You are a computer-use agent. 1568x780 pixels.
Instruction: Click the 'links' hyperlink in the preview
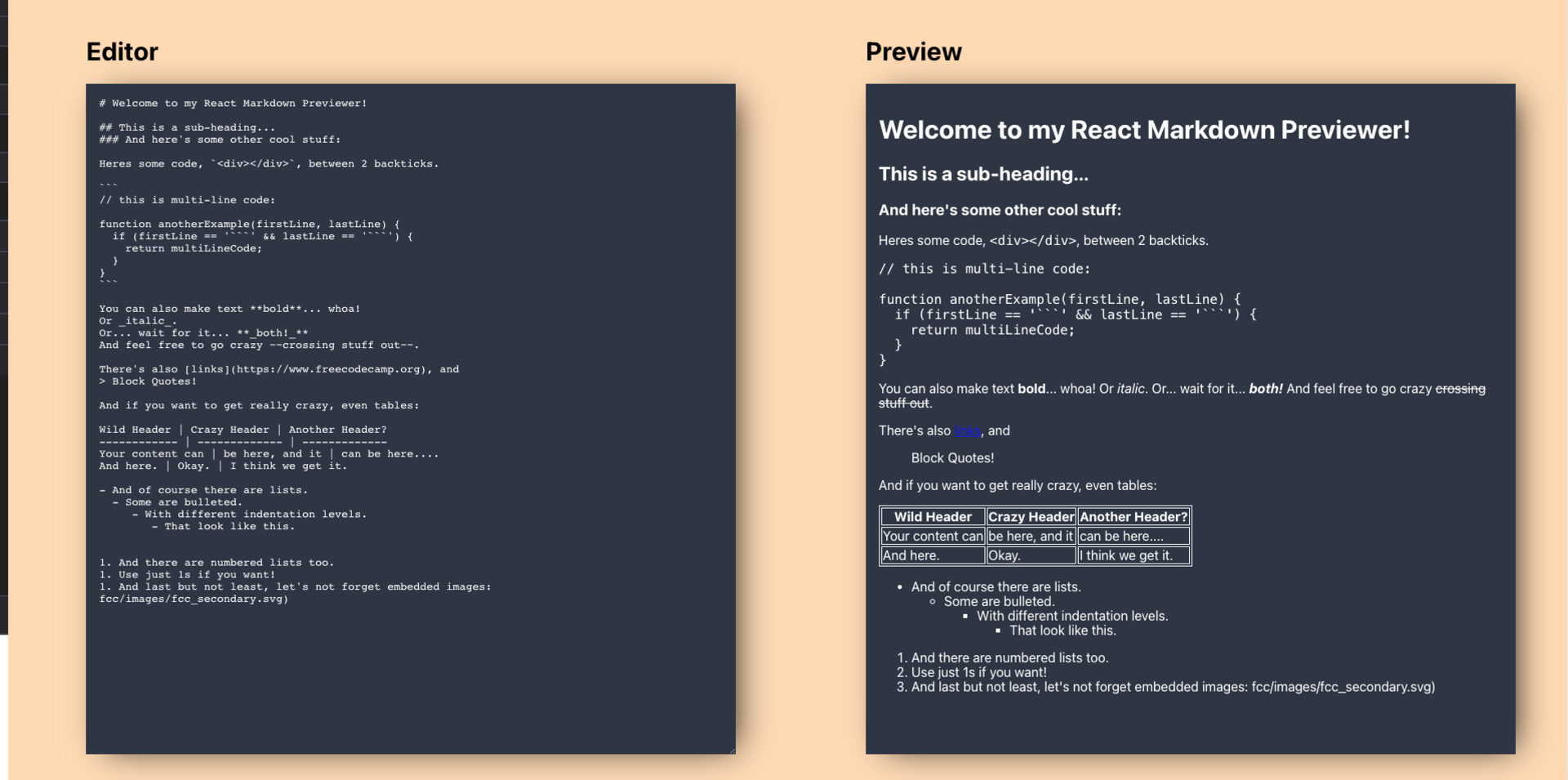[x=967, y=430]
